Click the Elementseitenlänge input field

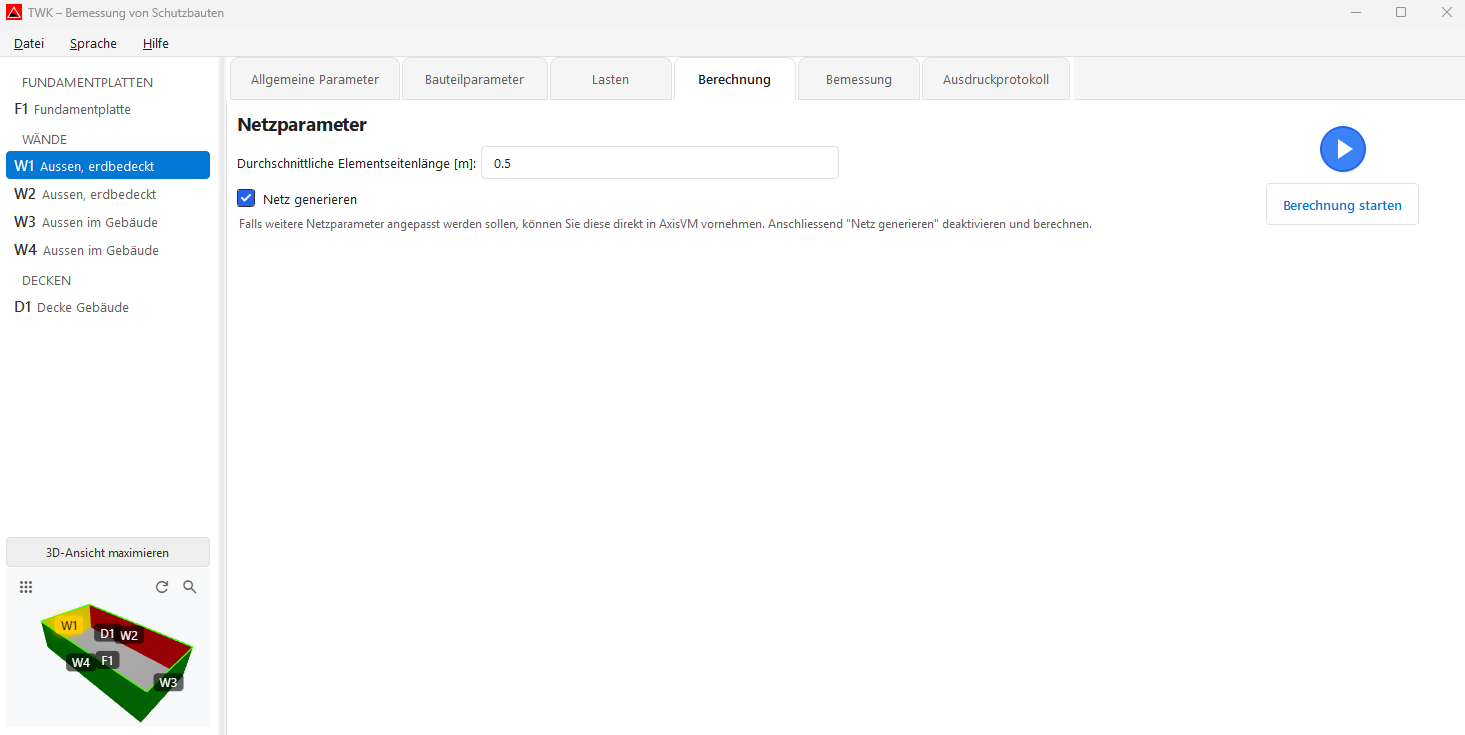[x=659, y=162]
